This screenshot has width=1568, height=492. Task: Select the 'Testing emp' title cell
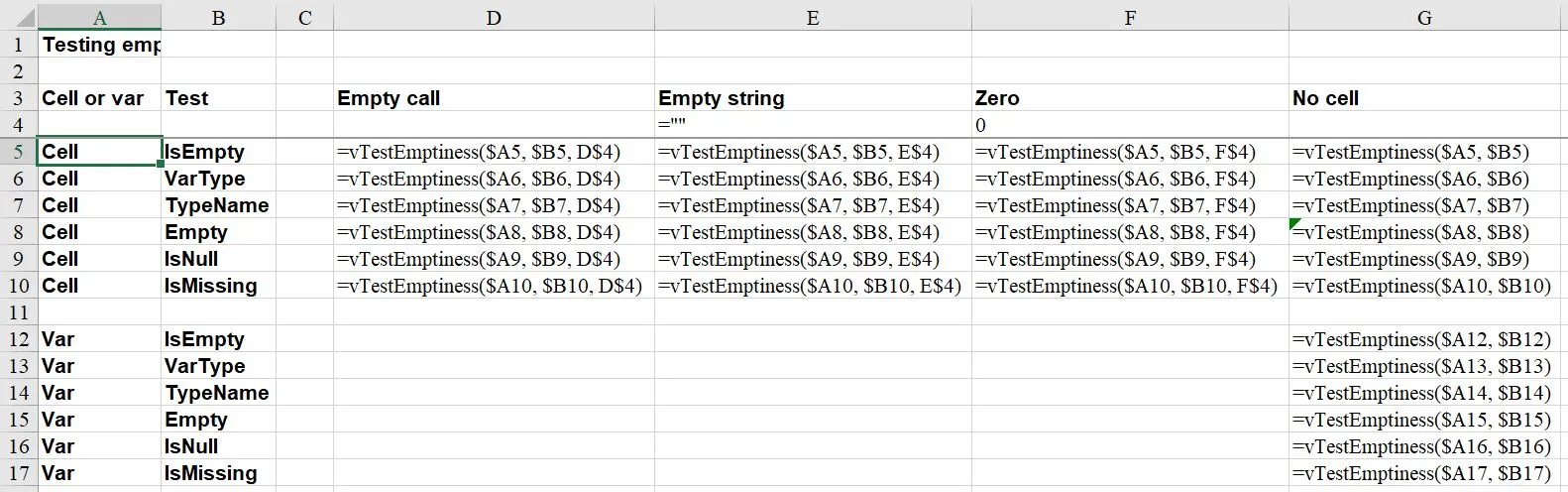click(100, 45)
